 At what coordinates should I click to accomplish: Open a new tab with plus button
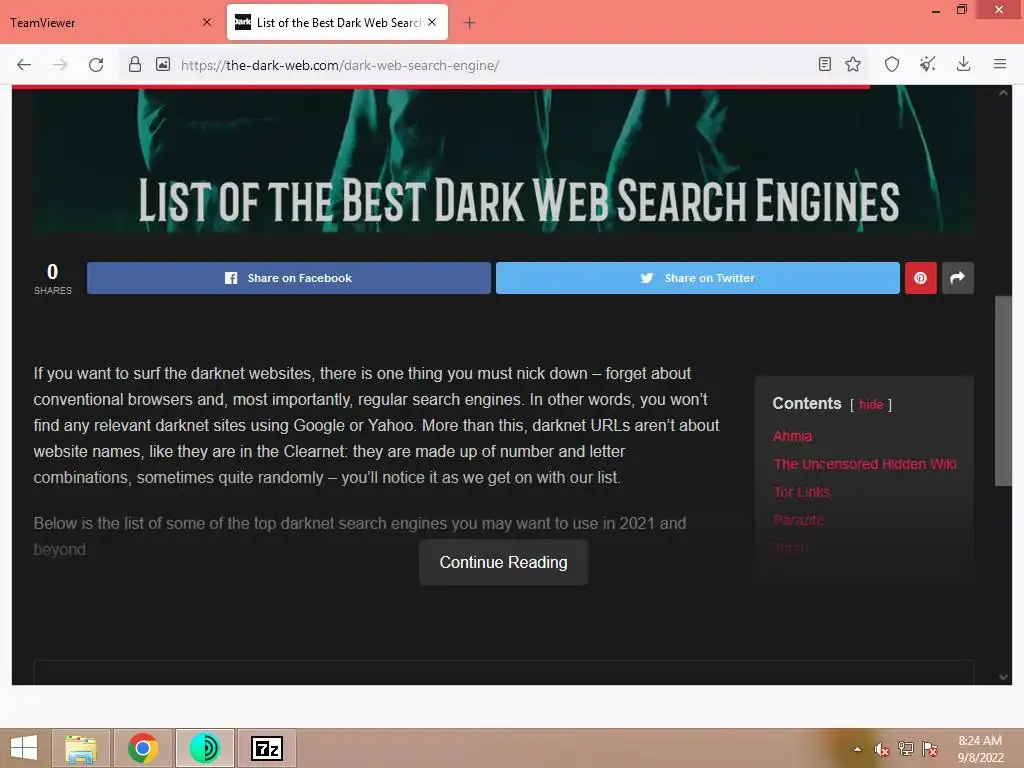(469, 23)
